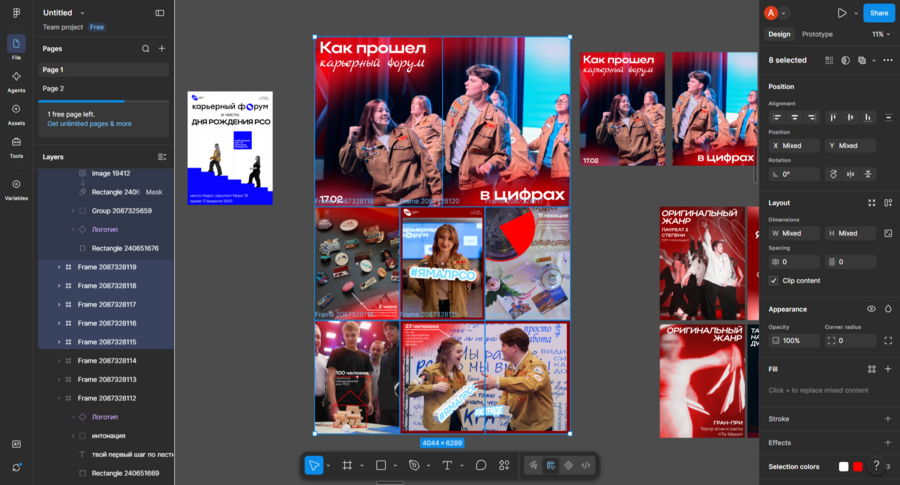Expand the Frame 2087328114 layer
900x485 pixels.
click(59, 360)
